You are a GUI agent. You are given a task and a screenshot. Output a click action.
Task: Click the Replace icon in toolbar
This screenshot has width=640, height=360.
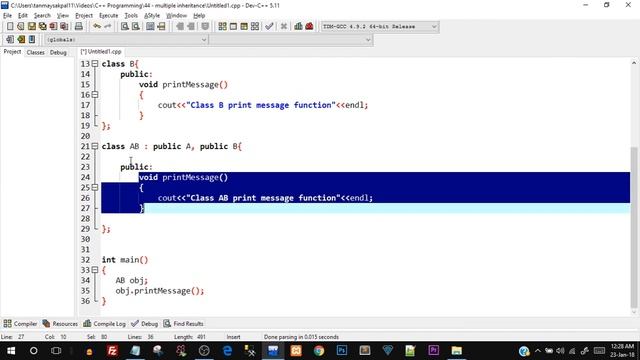(136, 27)
